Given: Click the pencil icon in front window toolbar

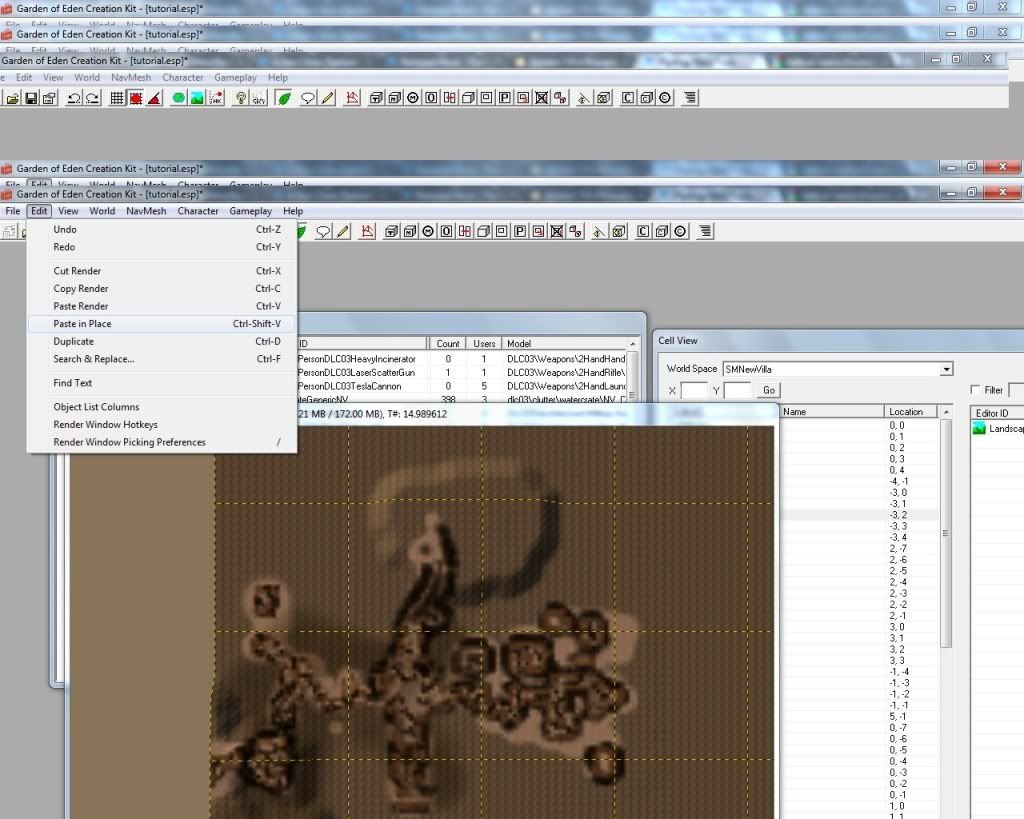Looking at the screenshot, I should tap(343, 231).
